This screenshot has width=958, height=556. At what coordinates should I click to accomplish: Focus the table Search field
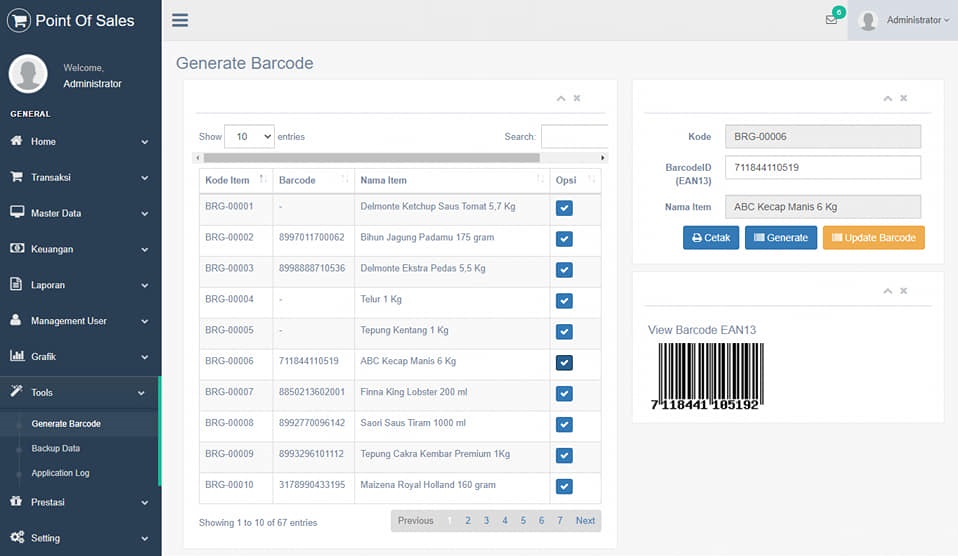574,136
